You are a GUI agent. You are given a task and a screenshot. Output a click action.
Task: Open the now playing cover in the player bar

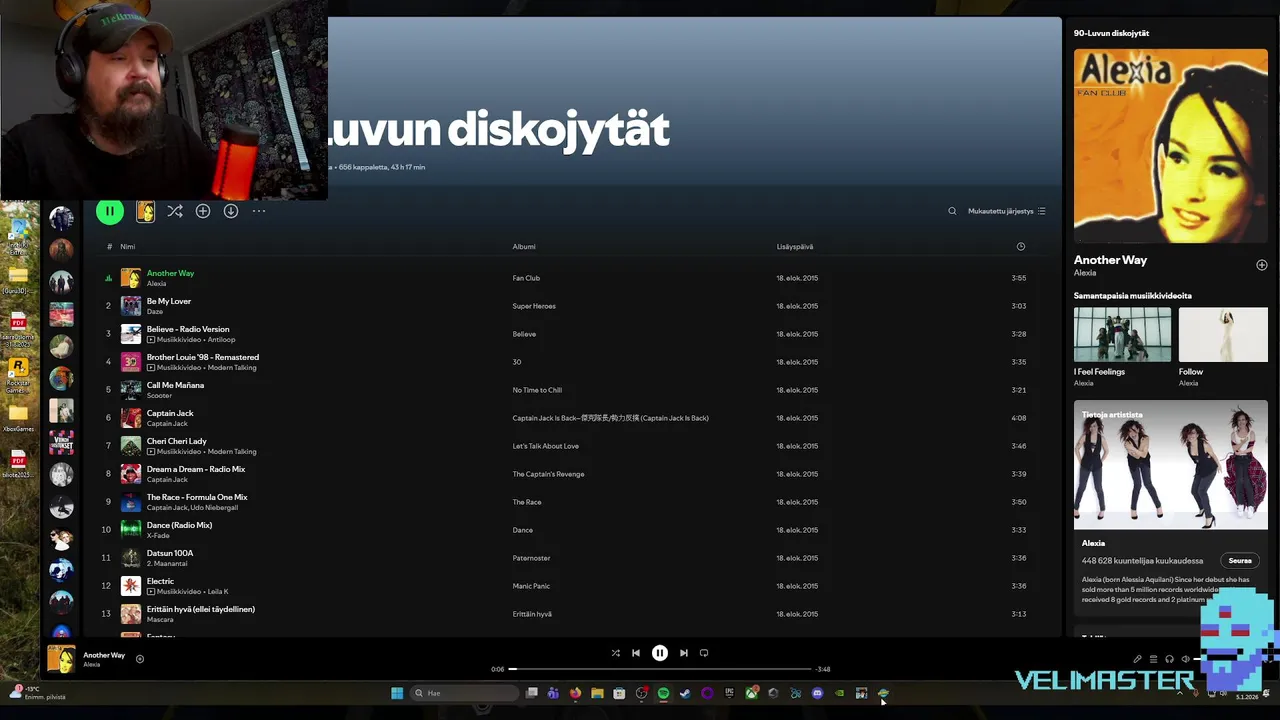click(61, 659)
